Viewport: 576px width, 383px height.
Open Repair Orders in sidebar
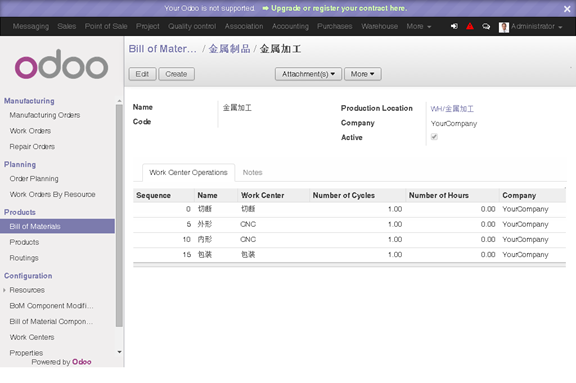click(32, 147)
